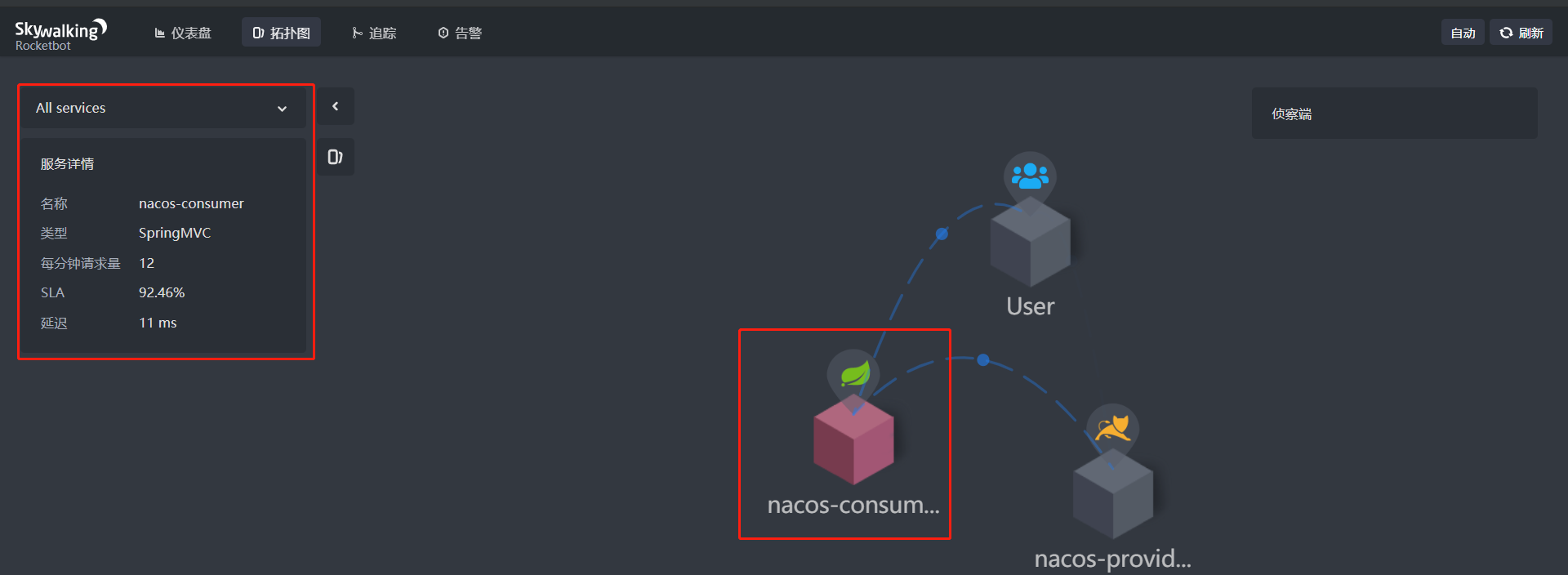1568x575 pixels.
Task: Select the nacos-provider gray cube node
Action: point(1112,493)
